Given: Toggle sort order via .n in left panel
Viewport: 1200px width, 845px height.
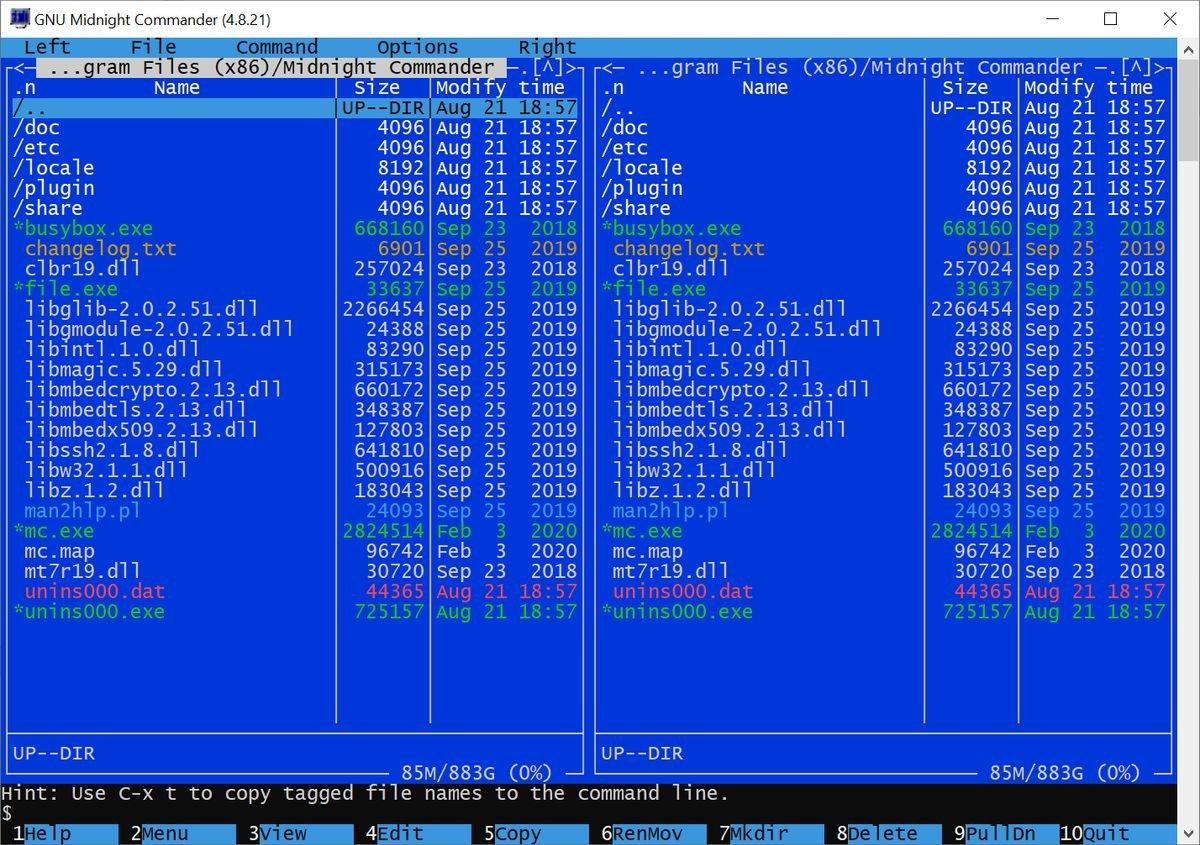Looking at the screenshot, I should point(24,87).
